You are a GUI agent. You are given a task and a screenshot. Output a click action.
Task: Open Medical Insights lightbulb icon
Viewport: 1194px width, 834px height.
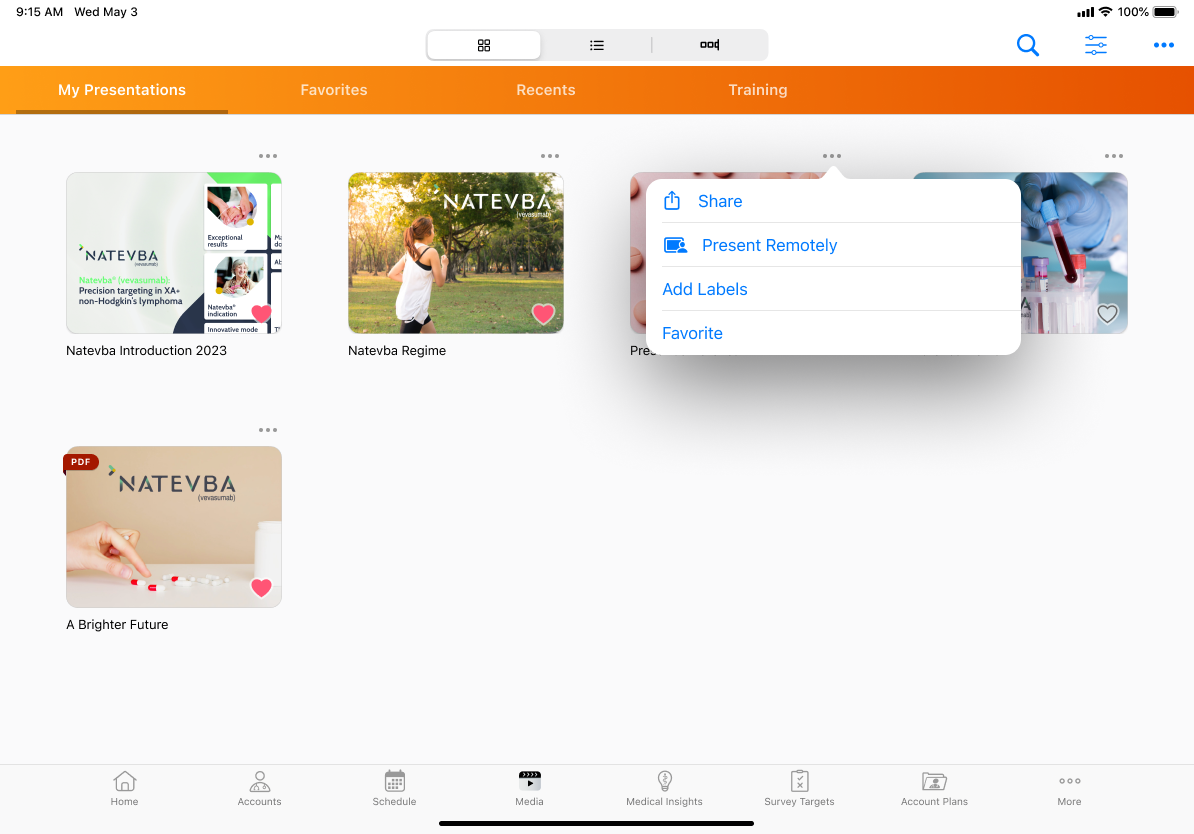(x=664, y=788)
